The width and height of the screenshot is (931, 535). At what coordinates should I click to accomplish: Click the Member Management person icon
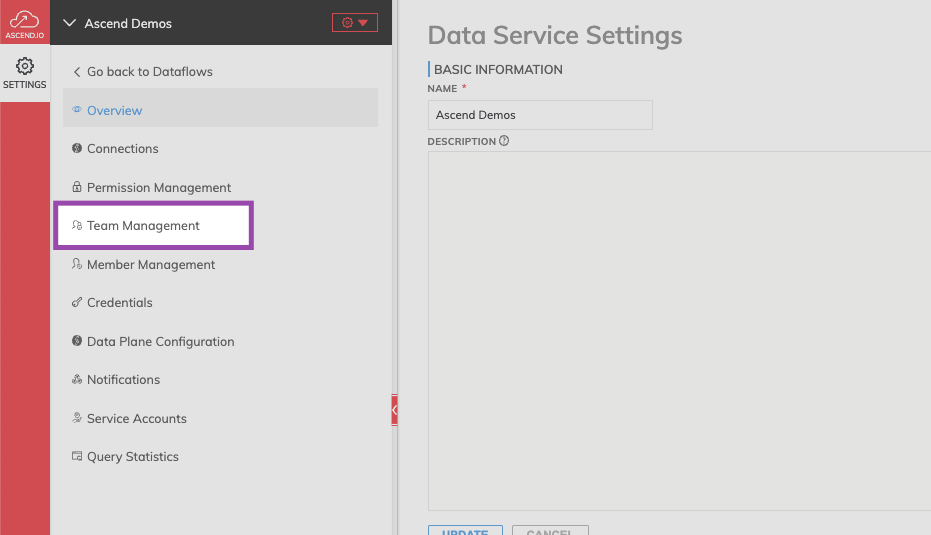(77, 264)
